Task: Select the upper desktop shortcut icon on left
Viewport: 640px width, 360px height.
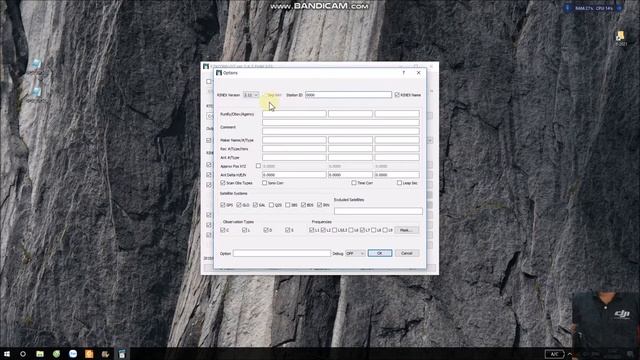Action: pos(36,64)
